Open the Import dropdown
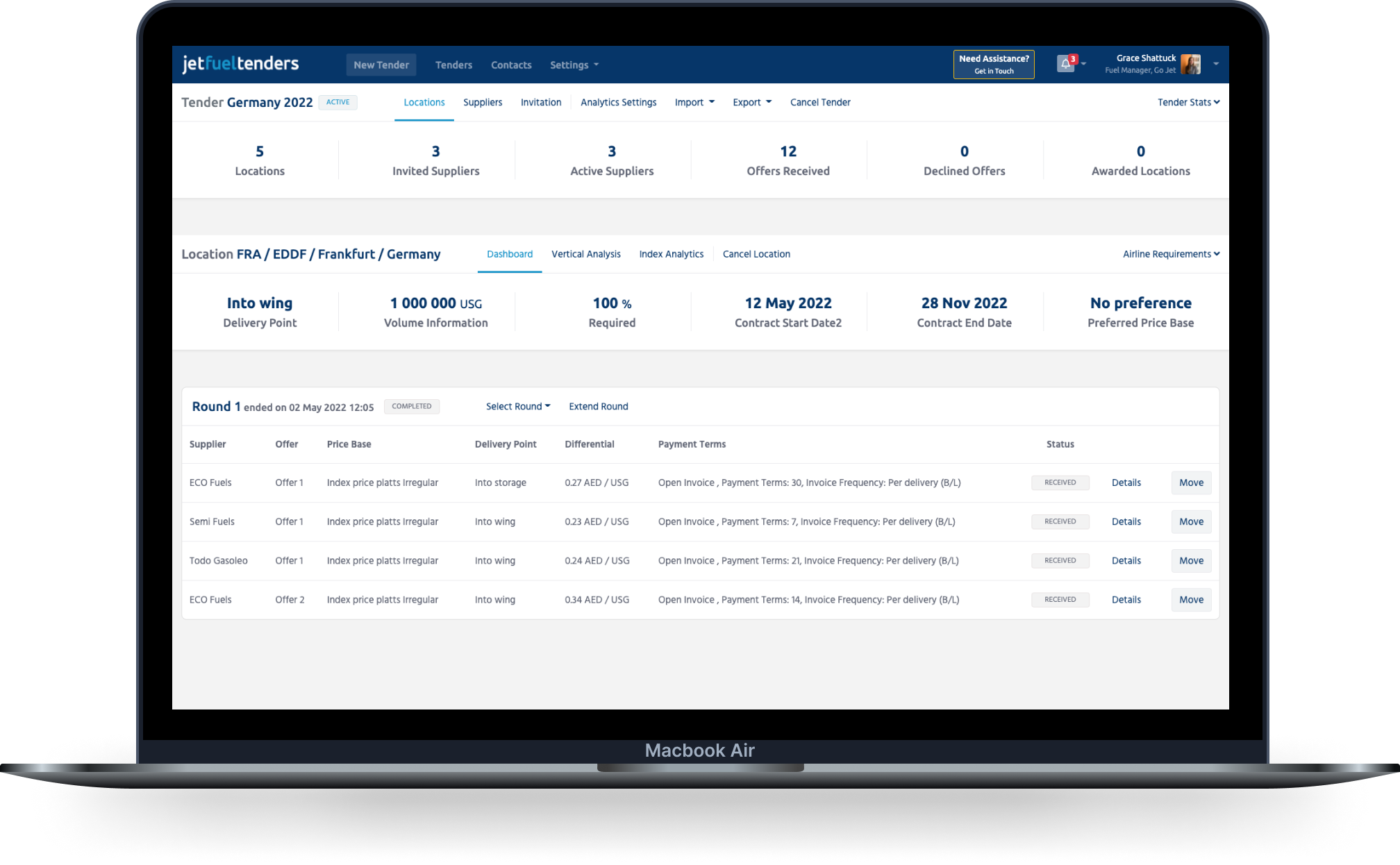The height and width of the screenshot is (865, 1400). (x=694, y=102)
